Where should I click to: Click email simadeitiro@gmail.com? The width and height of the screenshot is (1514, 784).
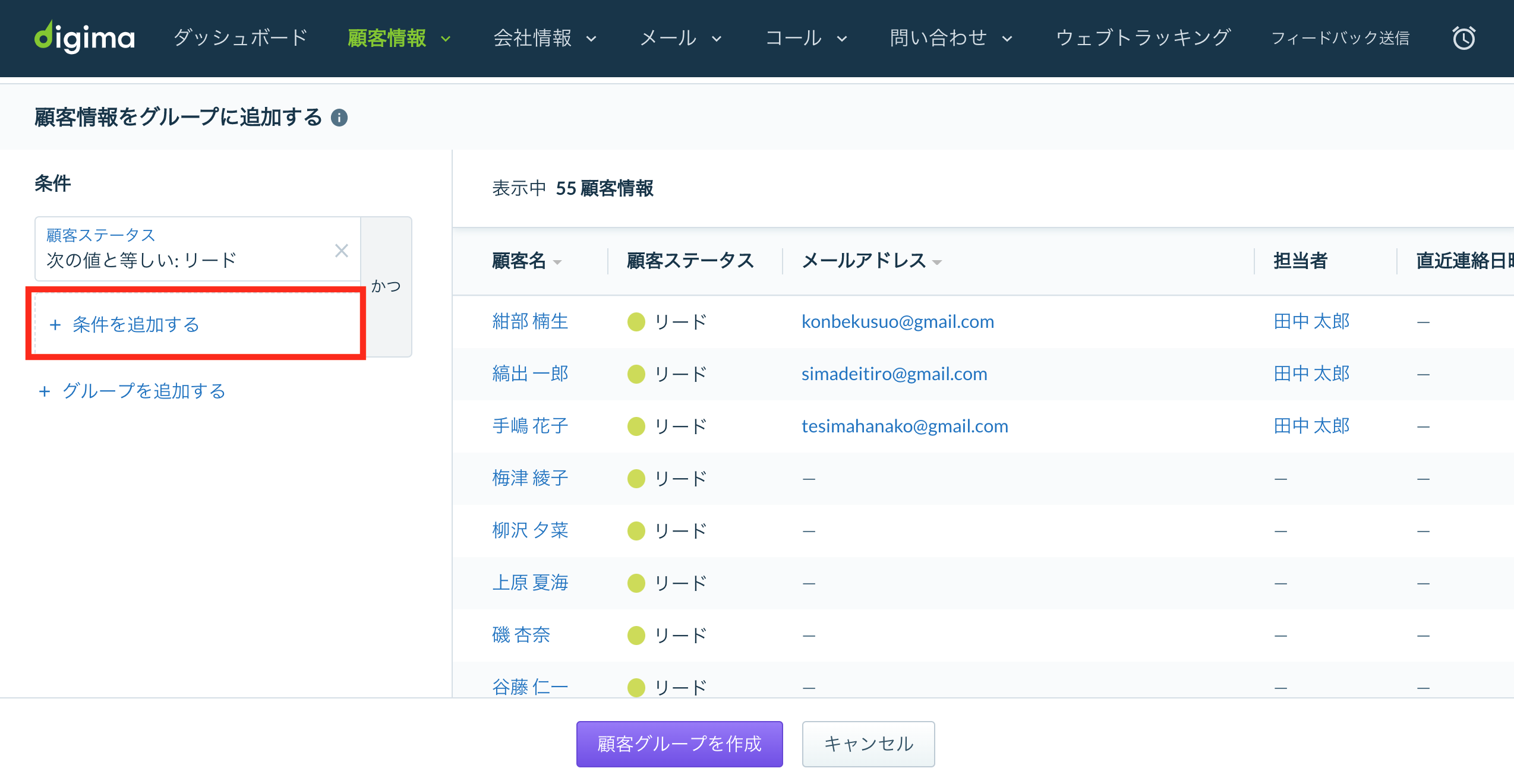894,374
